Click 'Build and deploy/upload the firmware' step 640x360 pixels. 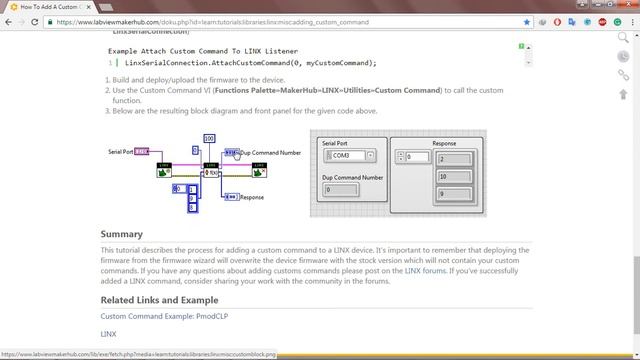click(x=199, y=80)
